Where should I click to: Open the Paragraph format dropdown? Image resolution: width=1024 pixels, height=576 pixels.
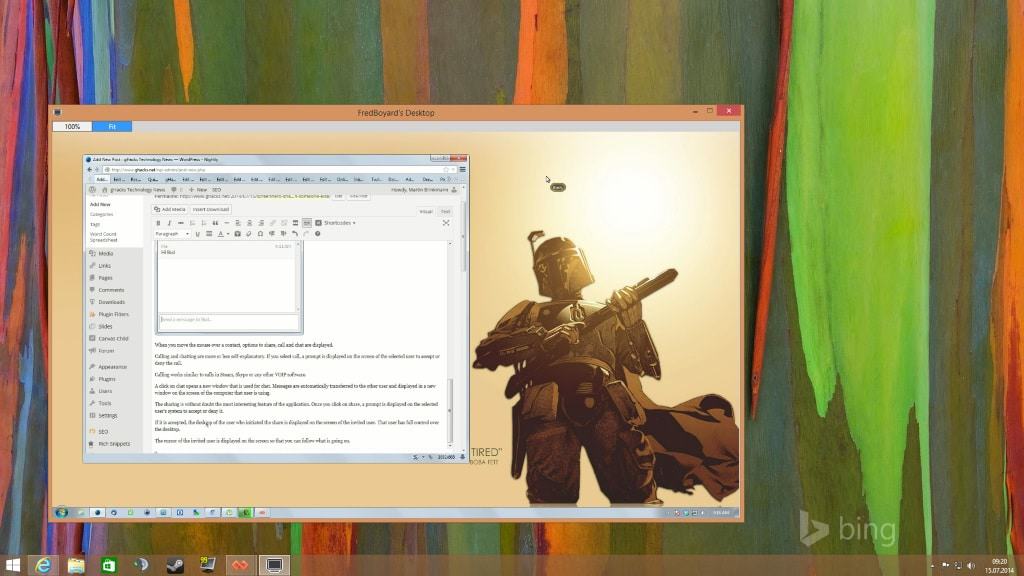172,234
